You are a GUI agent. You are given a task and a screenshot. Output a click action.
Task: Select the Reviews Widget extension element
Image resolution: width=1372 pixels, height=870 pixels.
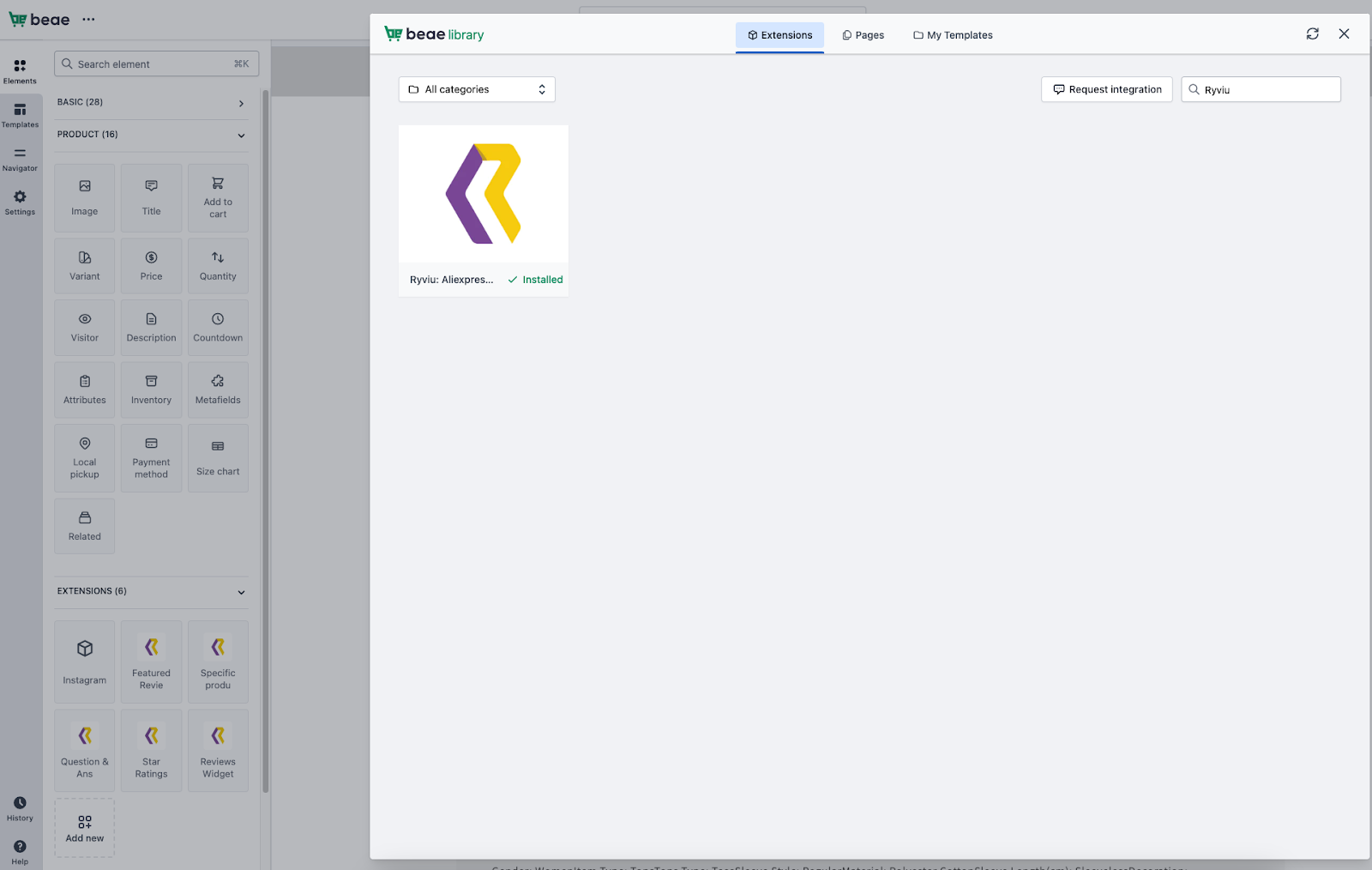[219, 751]
